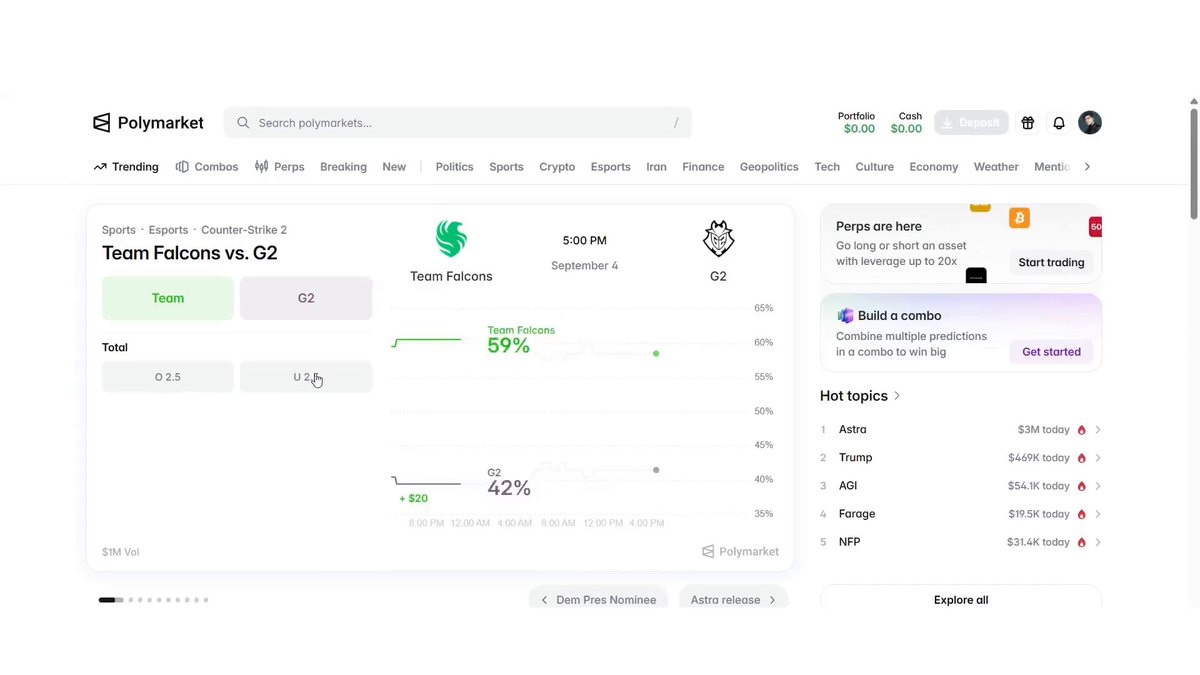Click the flame icon on Astra row
This screenshot has height=675, width=1200.
1081,430
